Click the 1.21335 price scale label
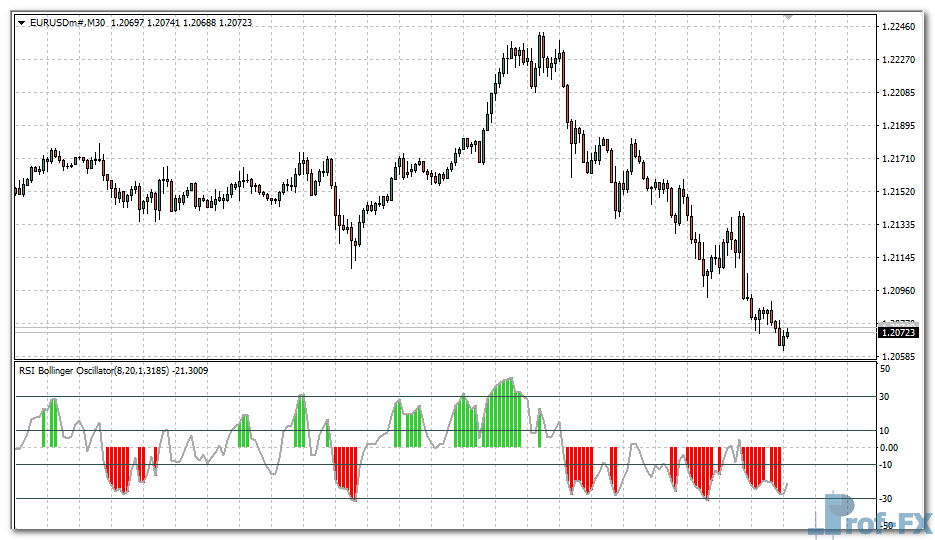 [x=897, y=225]
